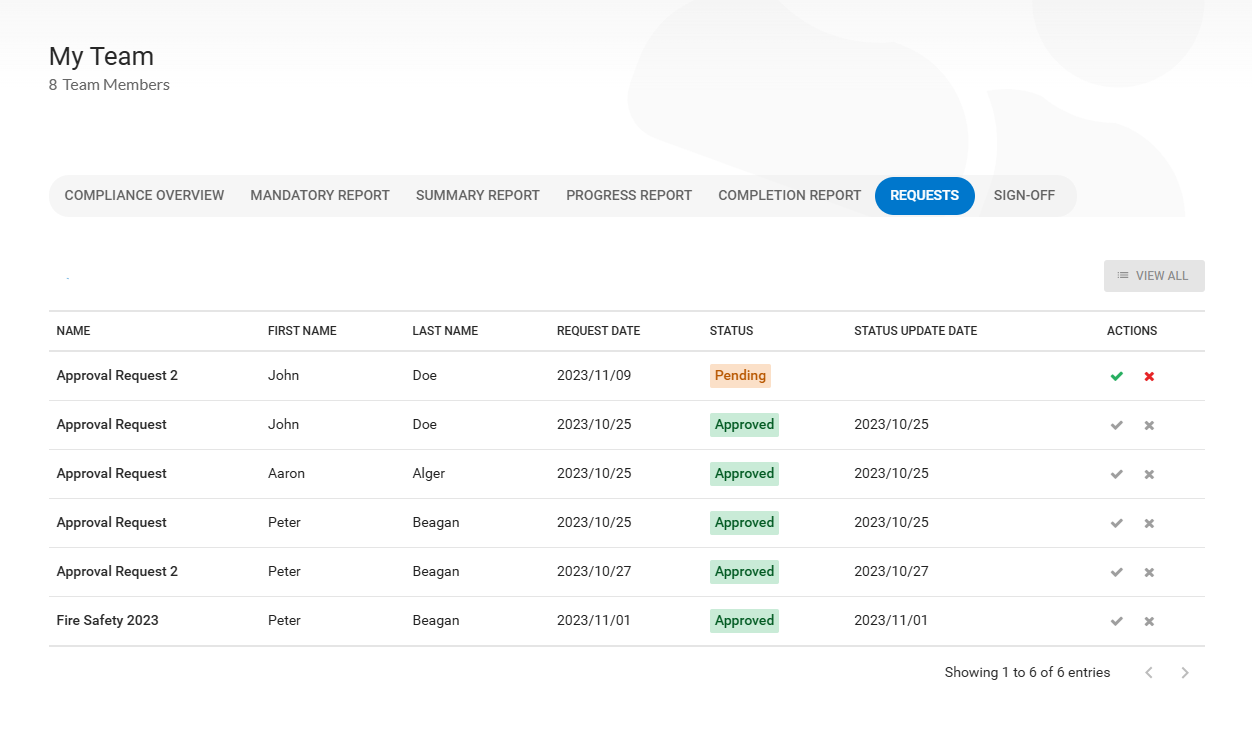
Task: Click approve checkmark on Fire Safety 2023 row
Action: click(x=1117, y=621)
